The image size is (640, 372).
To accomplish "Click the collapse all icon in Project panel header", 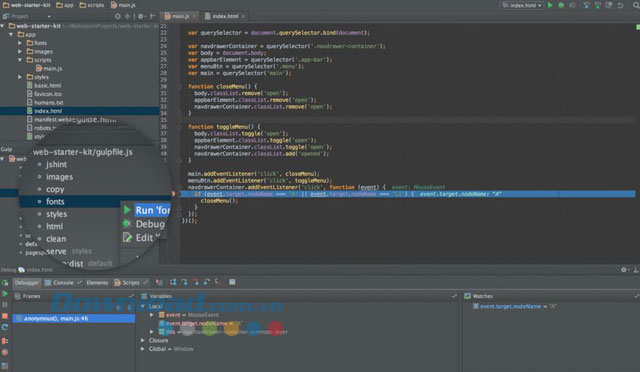I will coord(128,16).
